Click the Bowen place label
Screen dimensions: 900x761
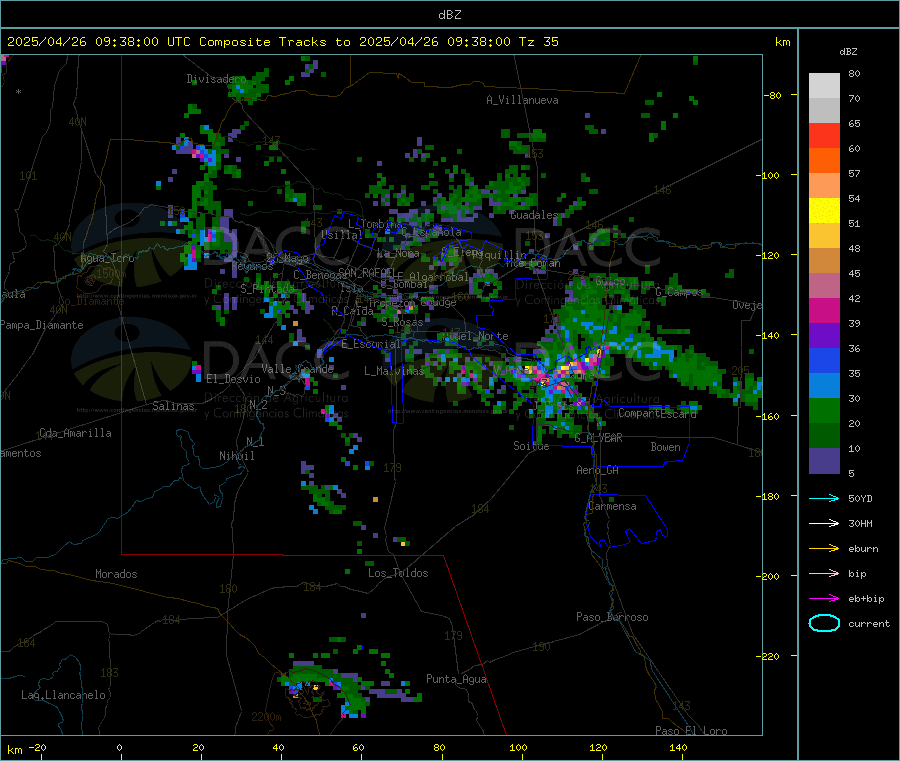pyautogui.click(x=665, y=447)
